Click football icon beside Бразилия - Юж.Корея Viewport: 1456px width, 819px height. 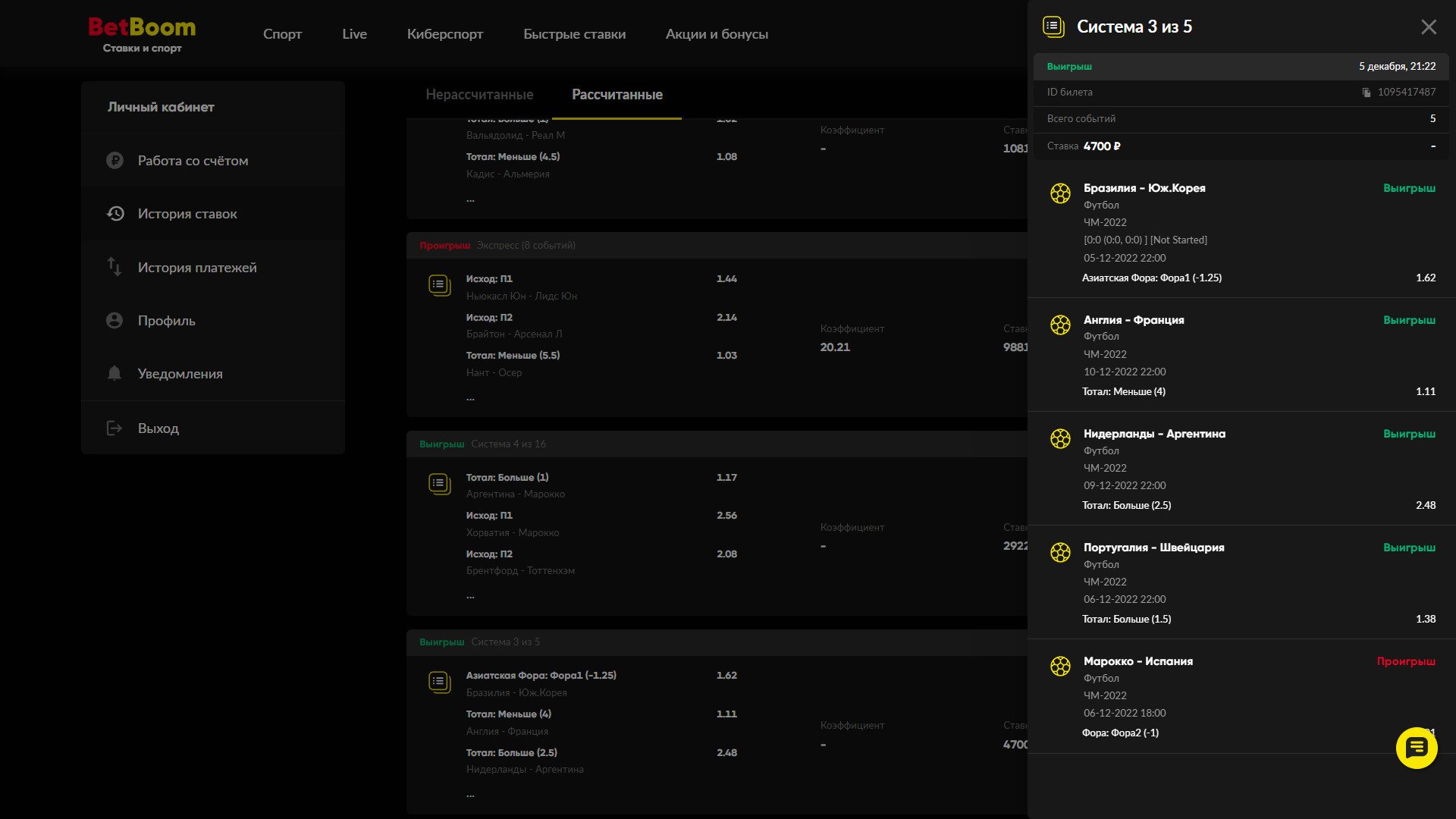pos(1060,193)
